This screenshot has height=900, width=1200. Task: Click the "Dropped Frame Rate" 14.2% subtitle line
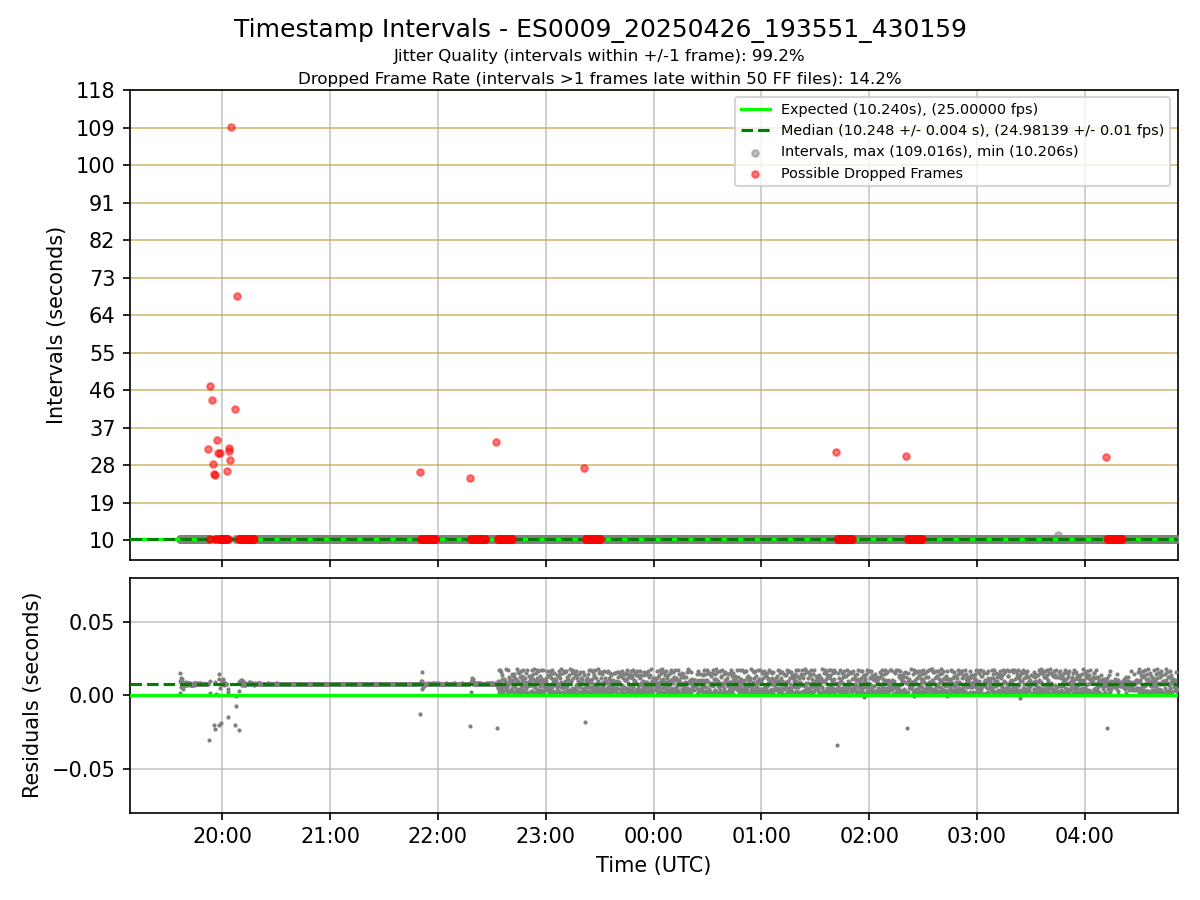(600, 78)
